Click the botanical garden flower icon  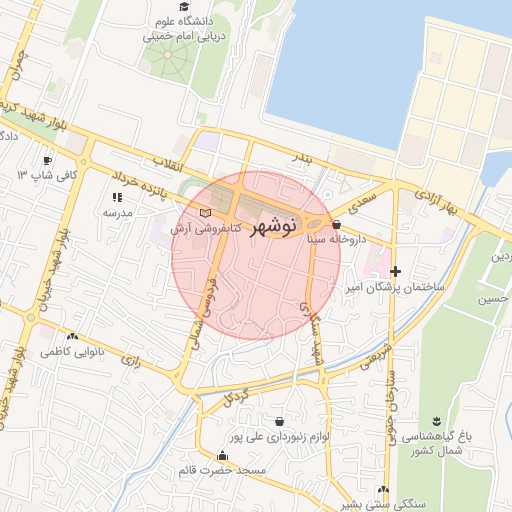pos(436,421)
